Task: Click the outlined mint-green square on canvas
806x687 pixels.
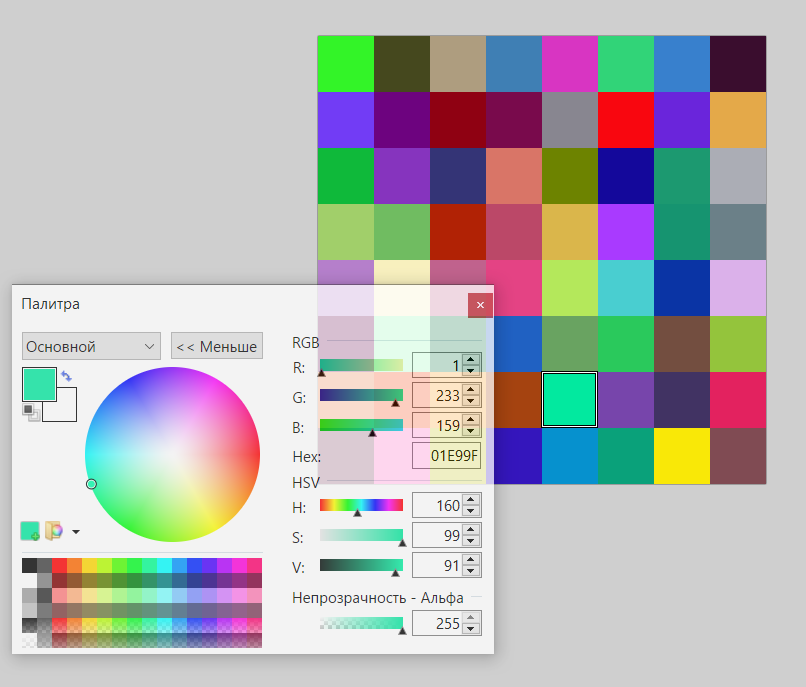Action: [570, 400]
